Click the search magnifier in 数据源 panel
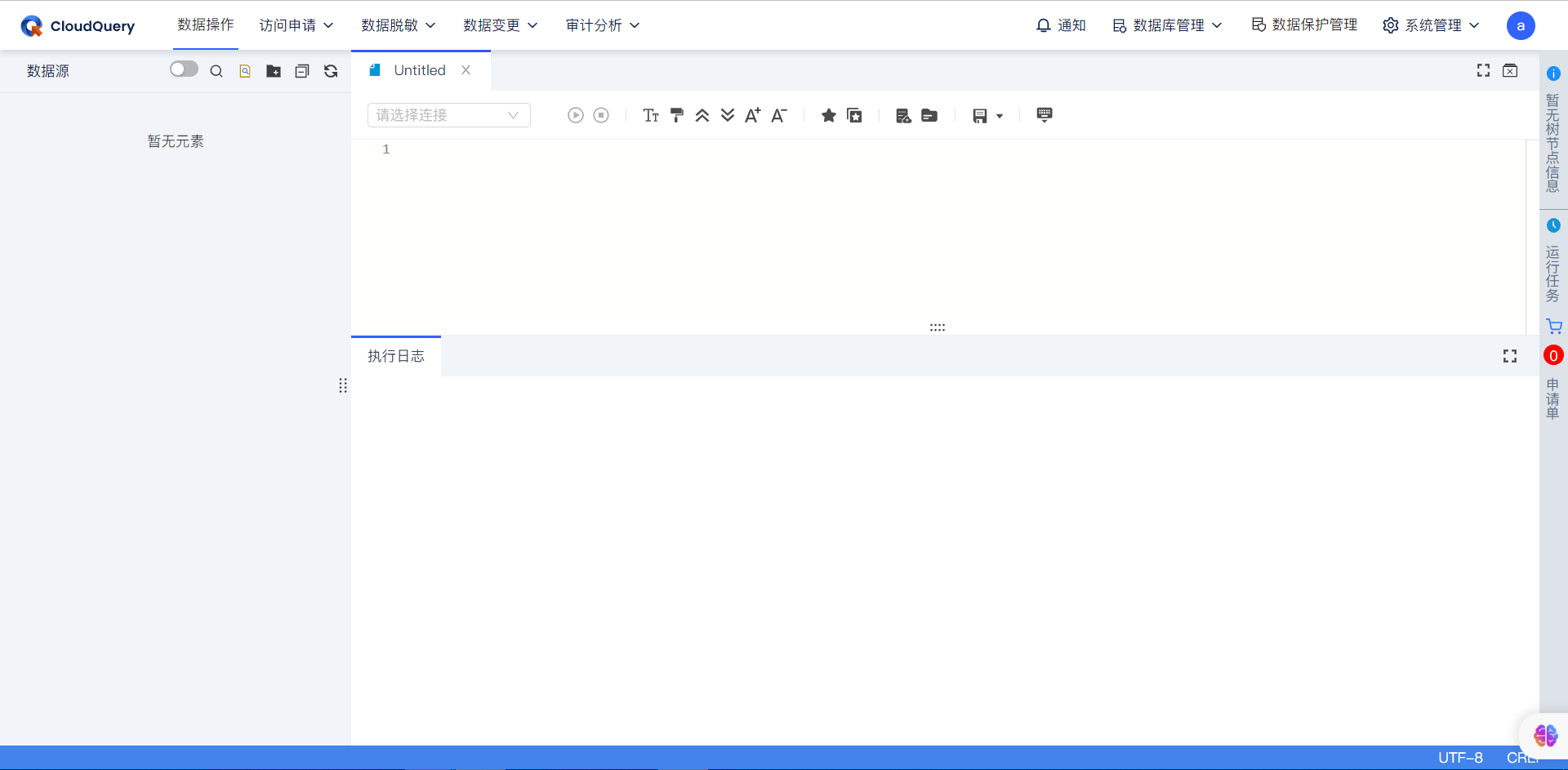1568x770 pixels. [x=216, y=71]
